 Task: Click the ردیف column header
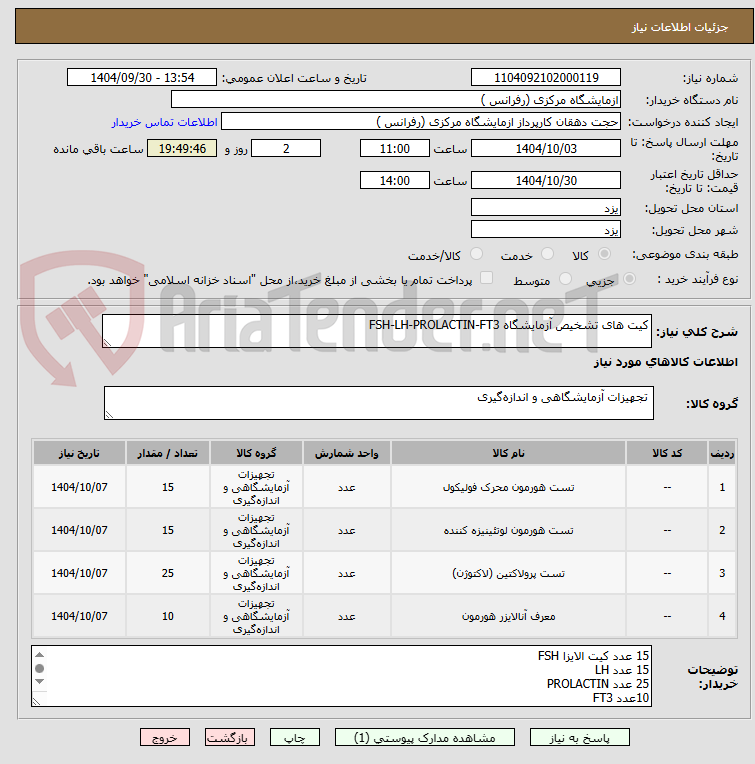coord(722,453)
